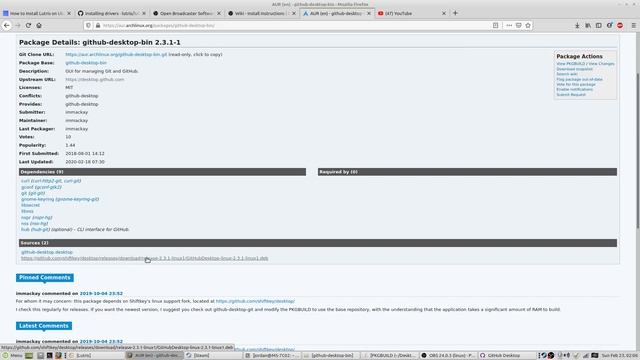The width and height of the screenshot is (640, 360).
Task: Switch to the GitHub Desktop taskbar window
Action: [x=507, y=356]
